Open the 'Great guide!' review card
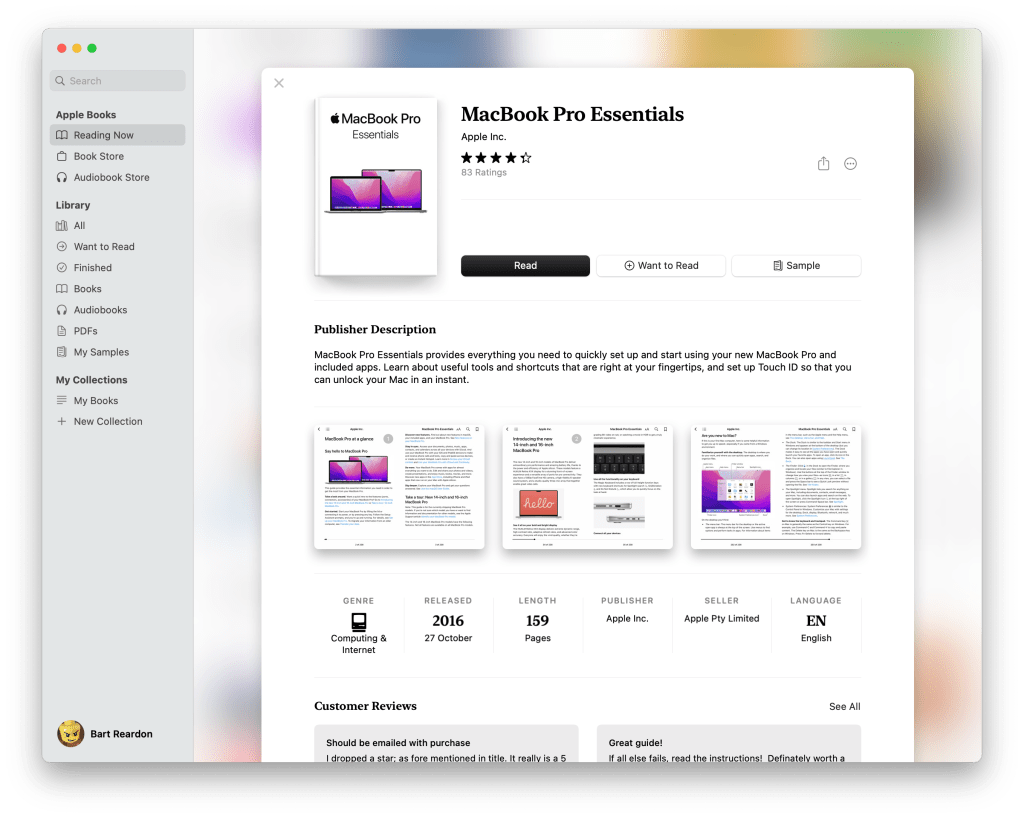This screenshot has height=818, width=1024. [729, 744]
